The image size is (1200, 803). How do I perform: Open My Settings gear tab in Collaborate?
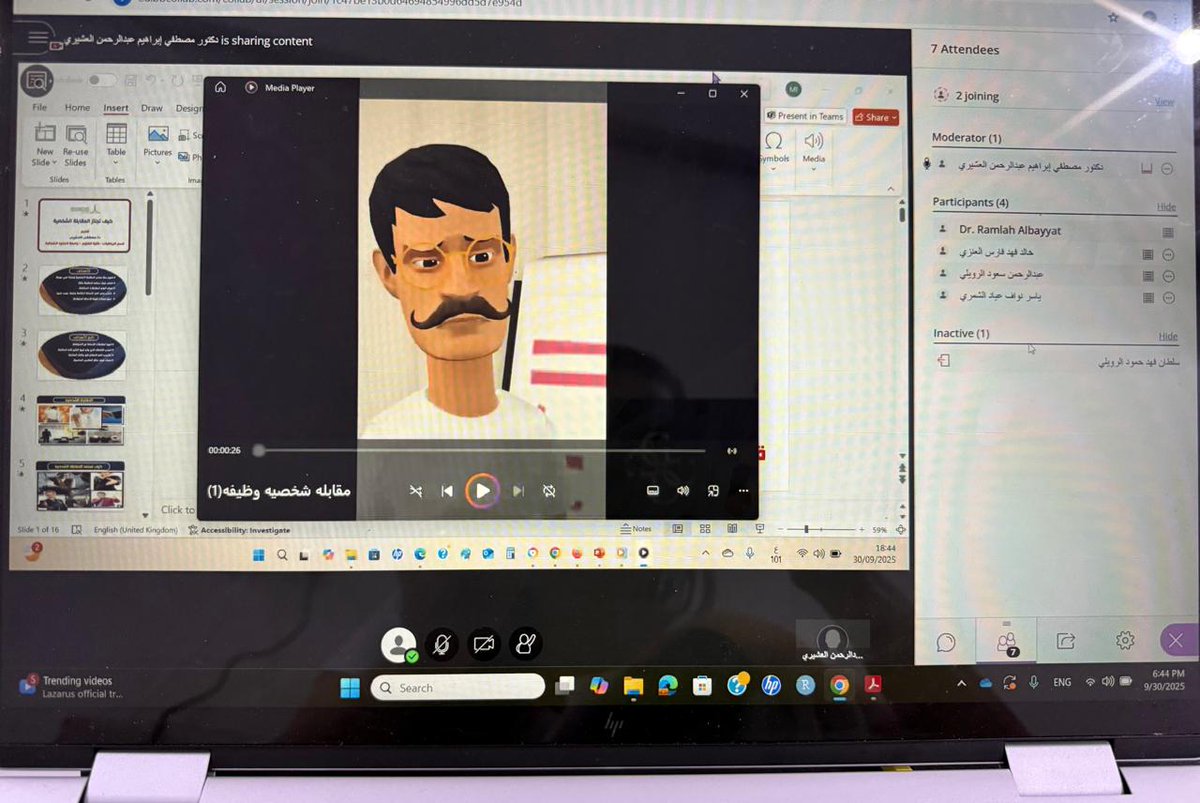(x=1125, y=641)
